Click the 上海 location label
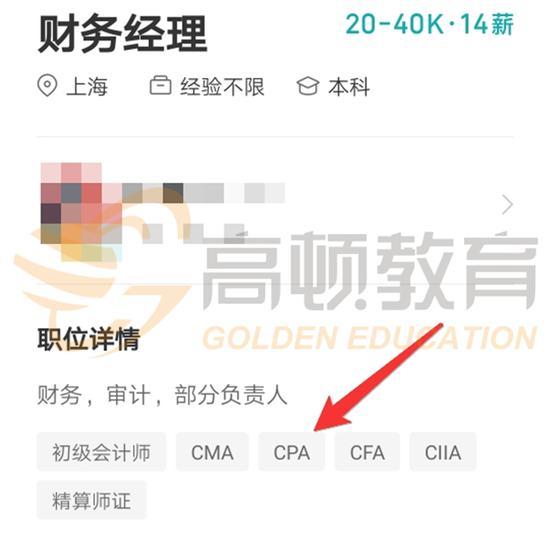550x543 pixels. (87, 86)
